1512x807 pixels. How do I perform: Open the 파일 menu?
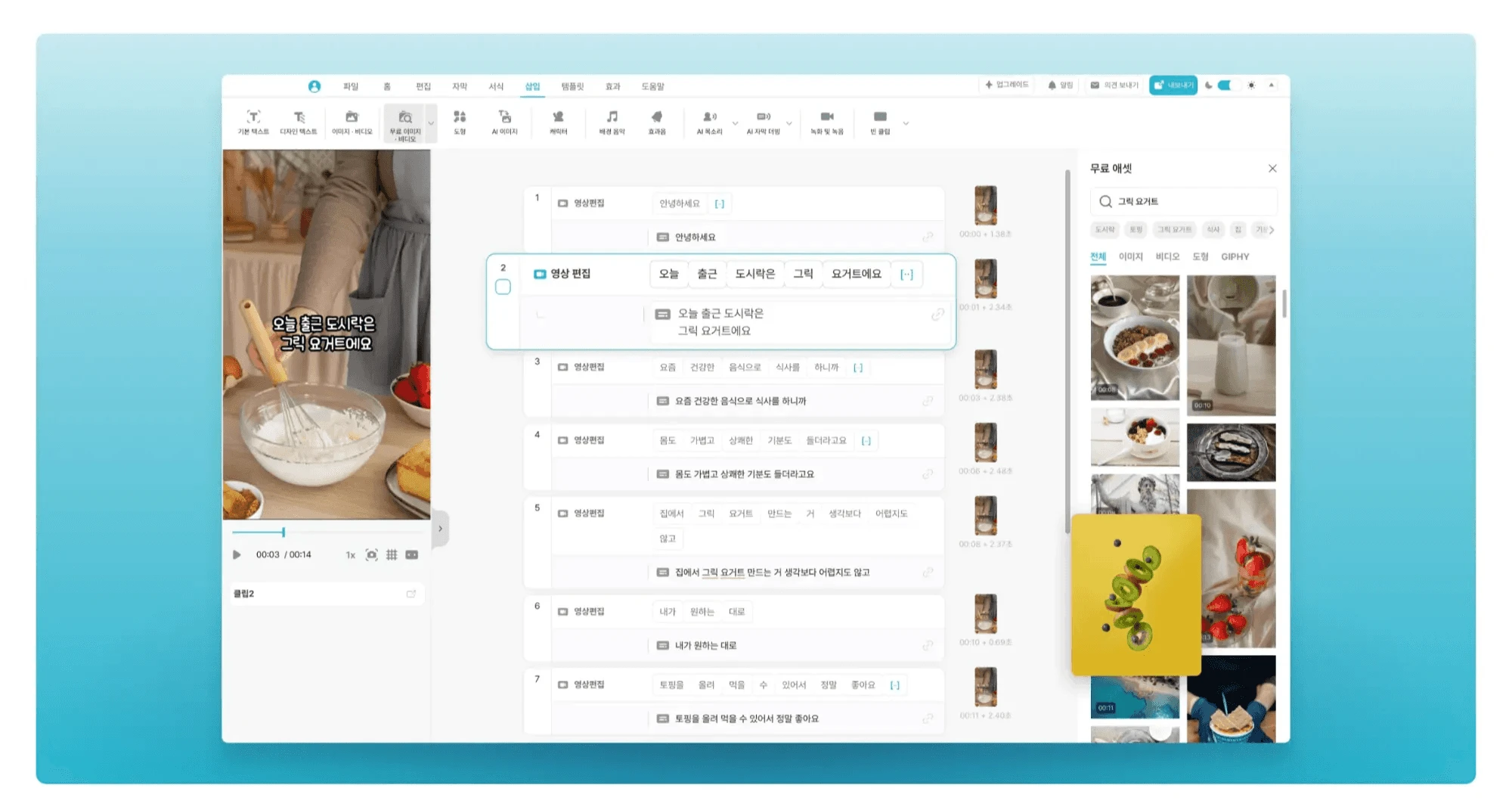click(351, 86)
